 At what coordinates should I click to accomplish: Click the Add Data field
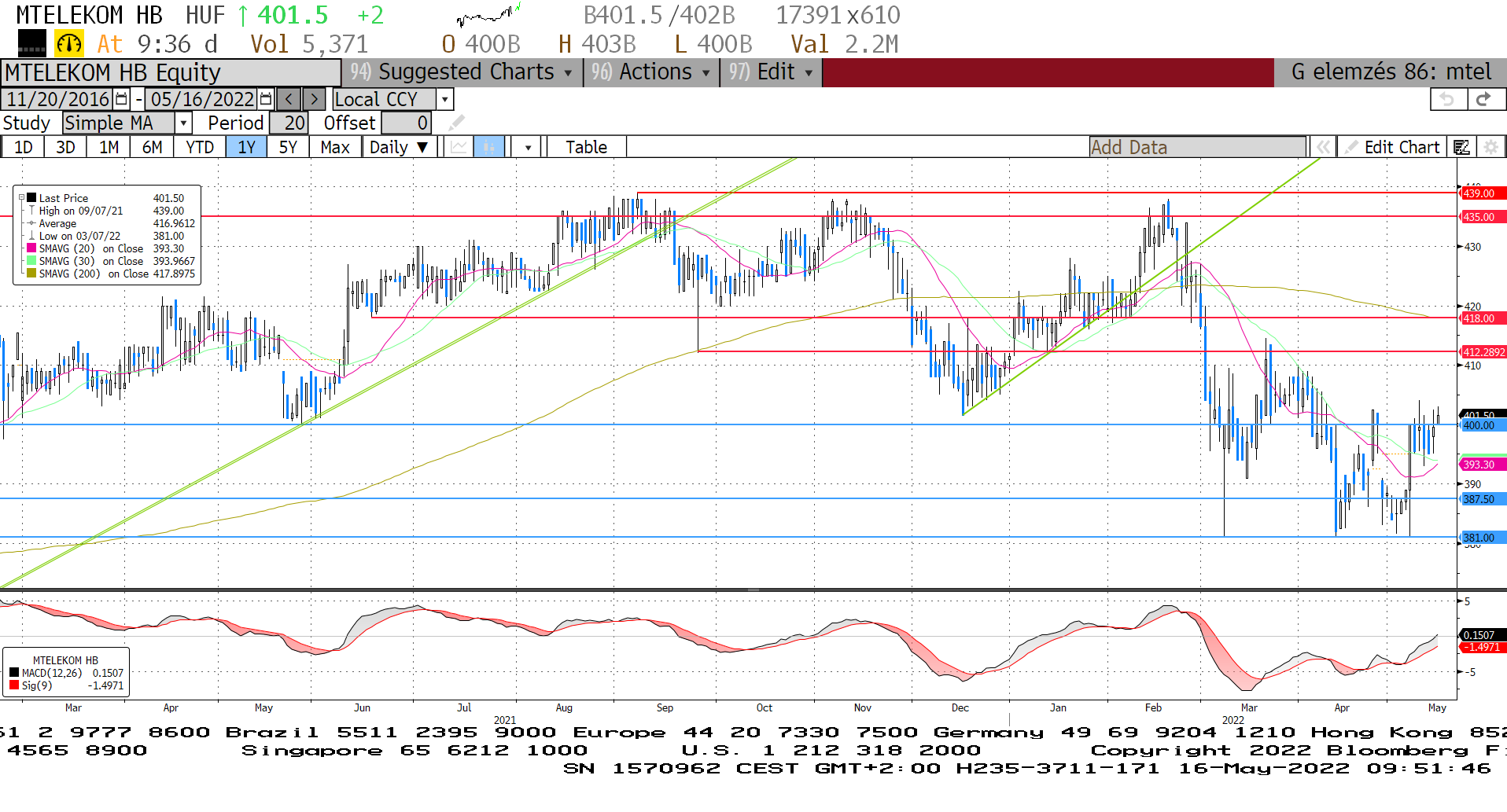coord(1197,147)
